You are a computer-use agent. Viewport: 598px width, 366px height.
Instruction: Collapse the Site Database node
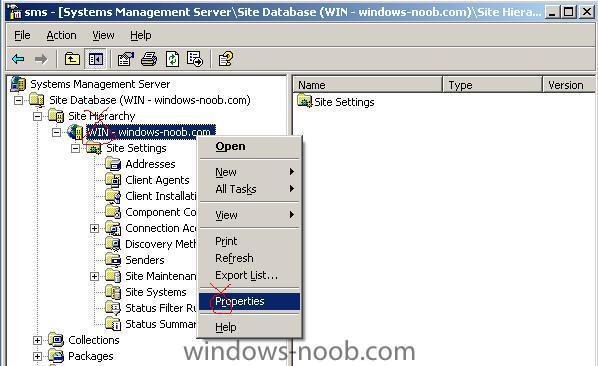point(18,100)
